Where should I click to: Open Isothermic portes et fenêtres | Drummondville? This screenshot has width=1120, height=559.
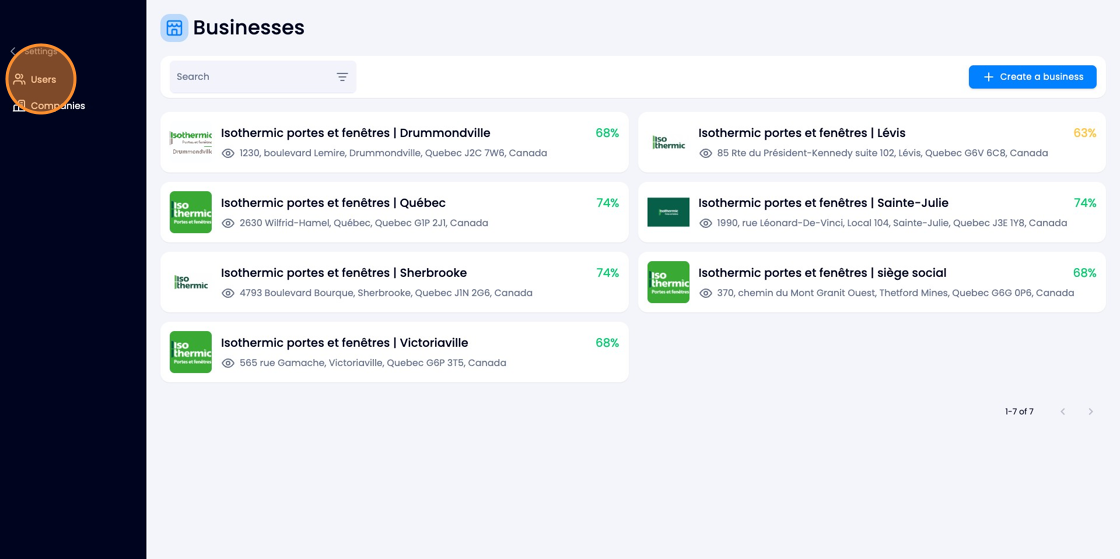(356, 133)
